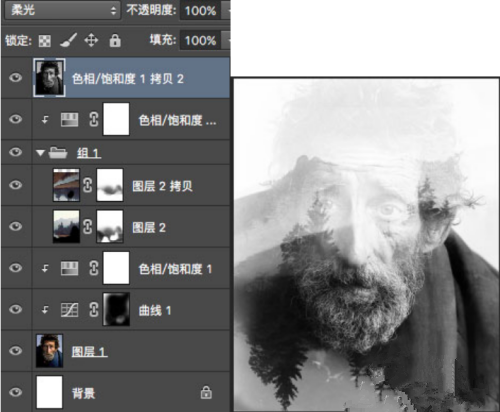
Task: Click the clipping arrow on 曲线 1
Action: coord(45,310)
